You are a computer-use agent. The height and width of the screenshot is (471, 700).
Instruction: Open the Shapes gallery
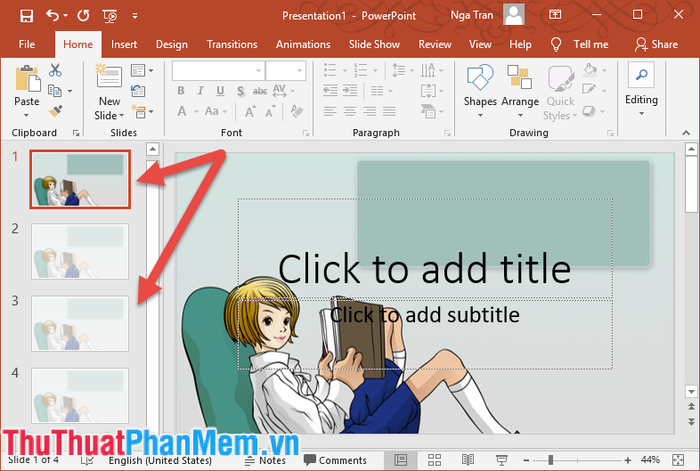coord(480,92)
